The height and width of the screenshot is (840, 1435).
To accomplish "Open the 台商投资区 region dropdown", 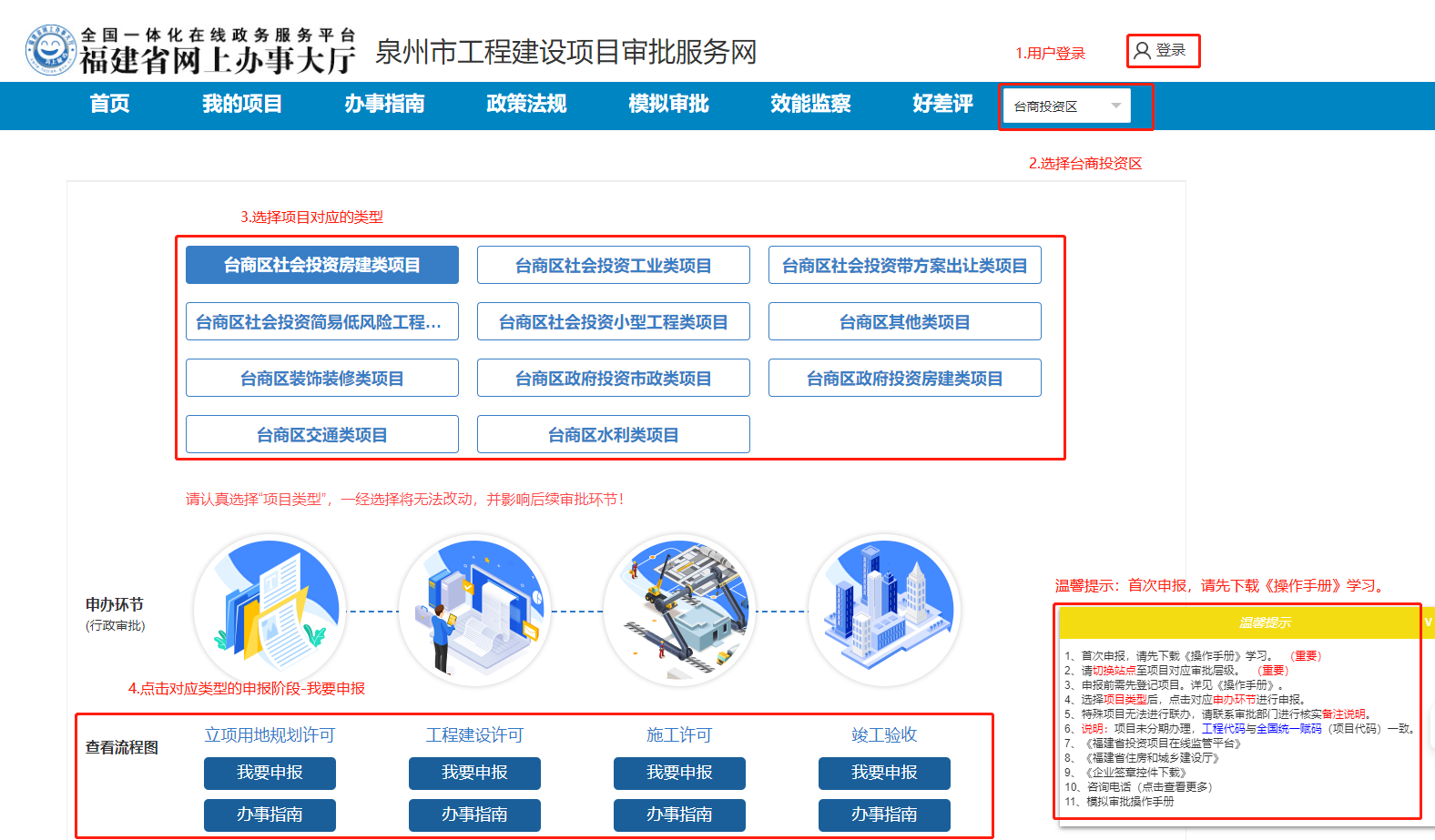I will [x=1066, y=106].
